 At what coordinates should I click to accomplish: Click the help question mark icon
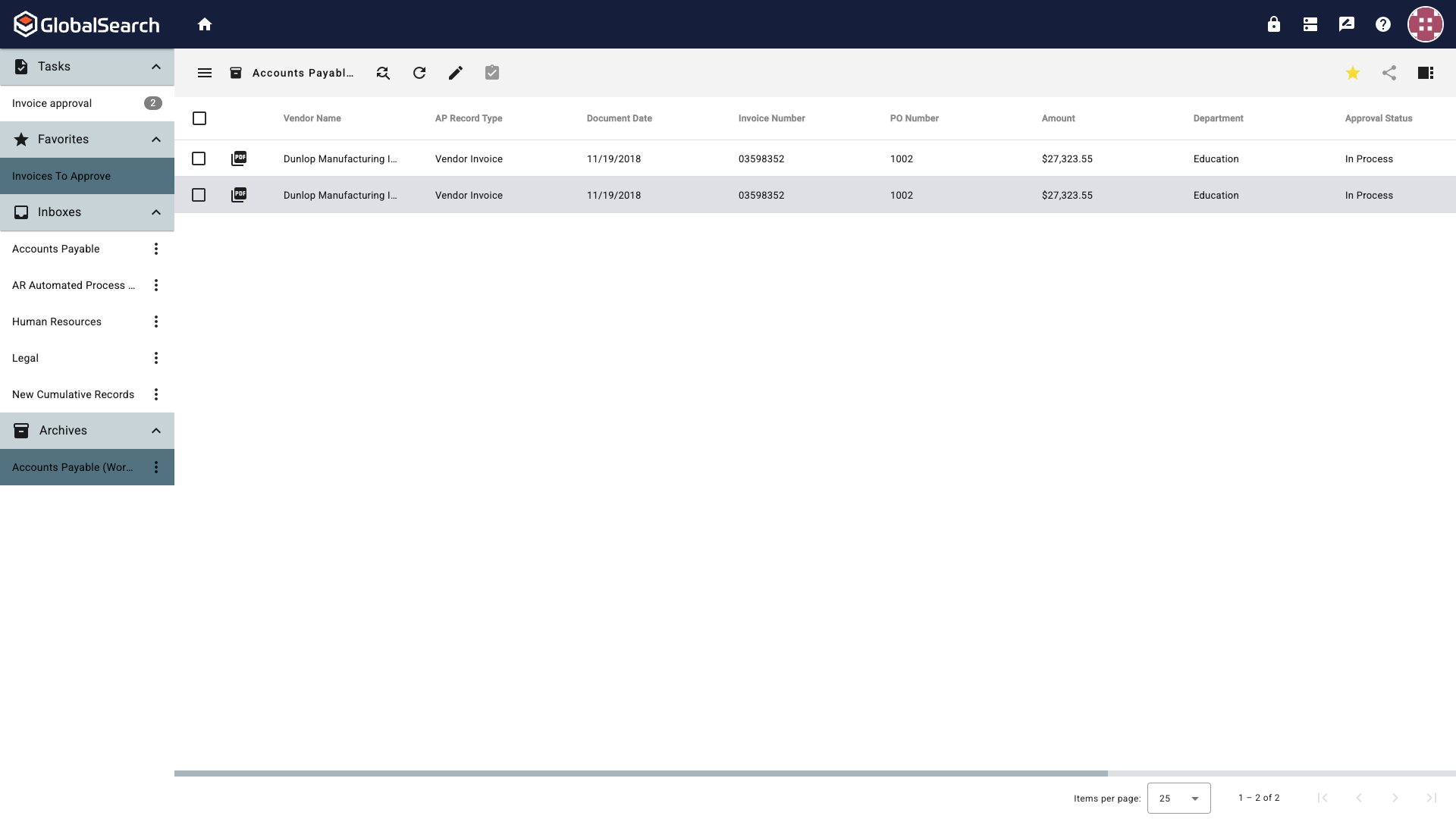click(x=1382, y=24)
